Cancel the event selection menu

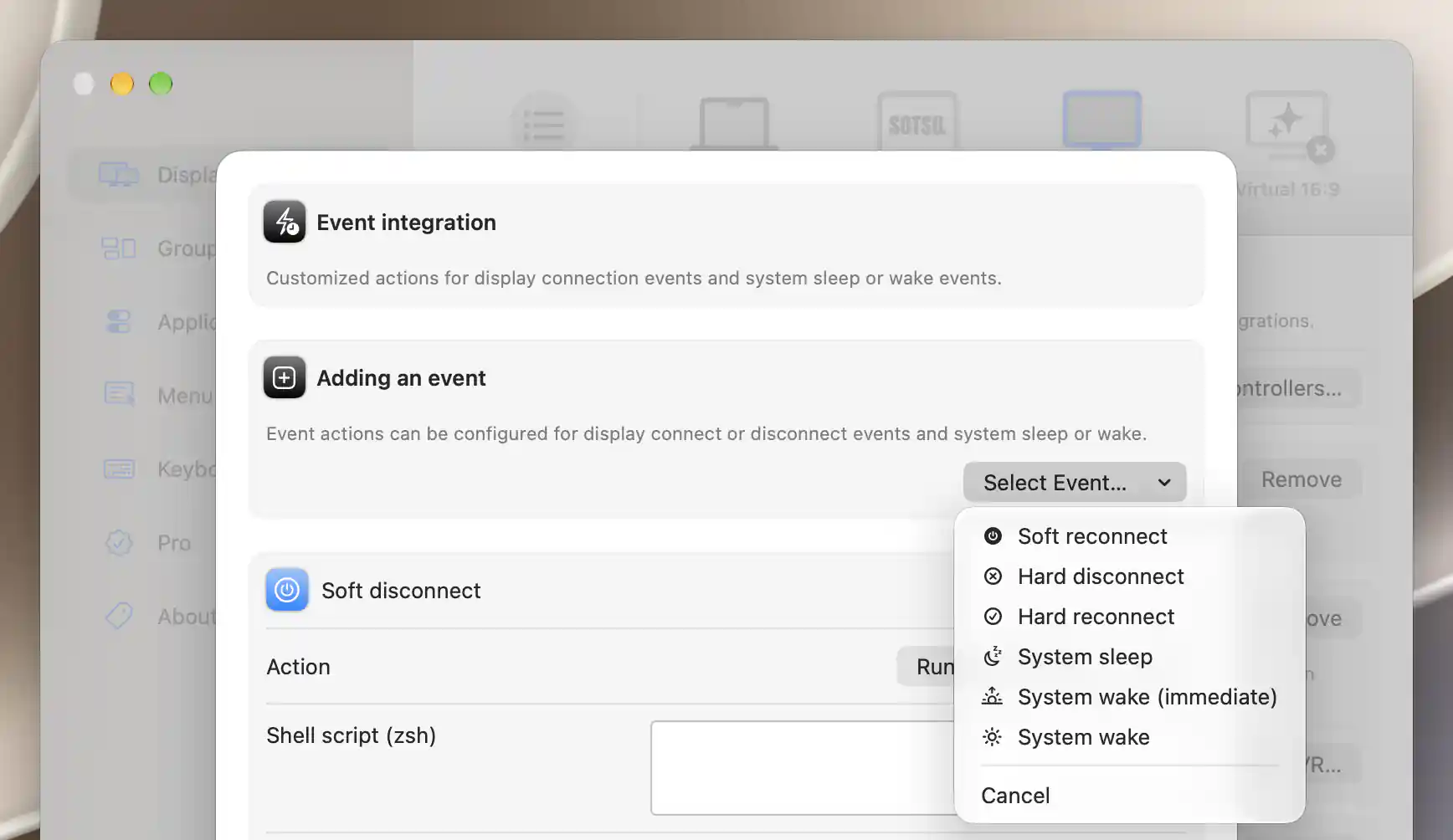pos(1129,796)
